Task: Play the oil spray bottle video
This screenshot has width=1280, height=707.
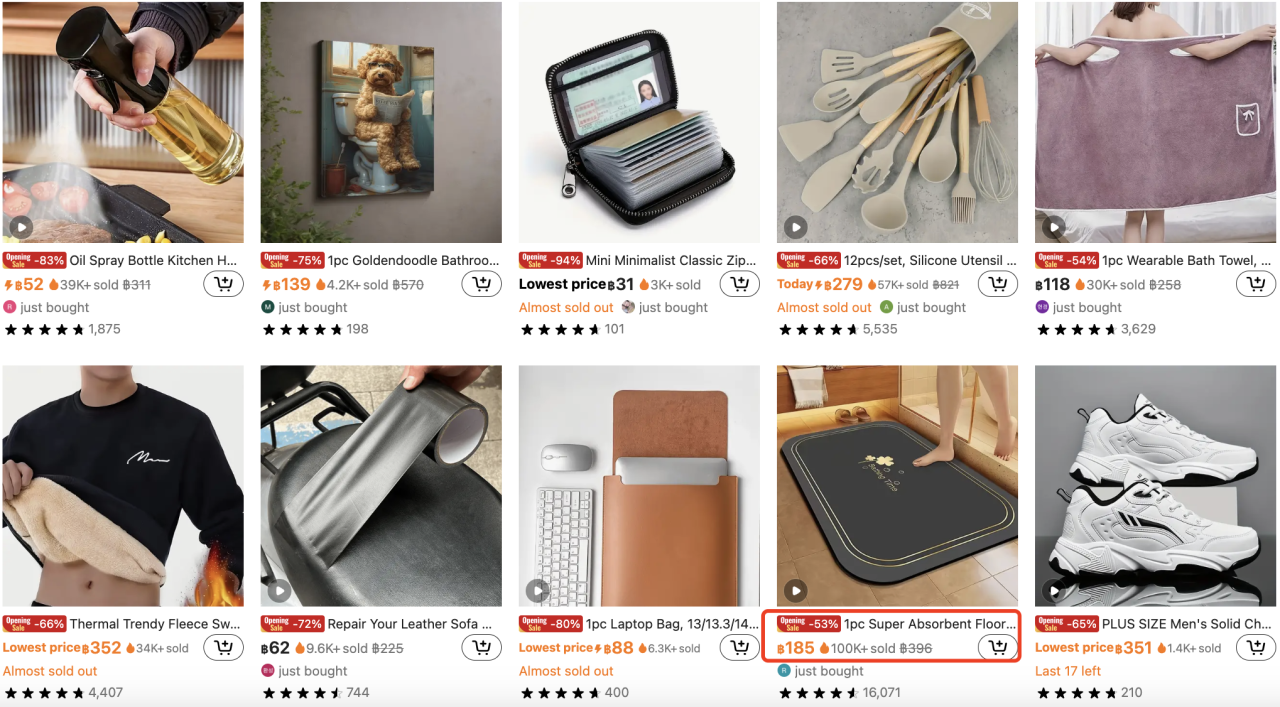Action: tap(20, 227)
